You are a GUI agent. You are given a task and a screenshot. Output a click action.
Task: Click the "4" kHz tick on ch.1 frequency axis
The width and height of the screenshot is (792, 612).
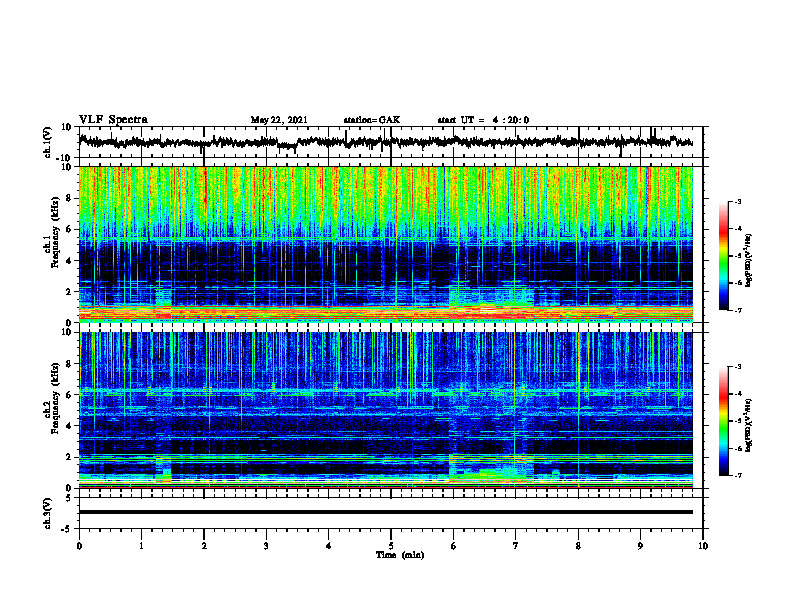click(69, 261)
